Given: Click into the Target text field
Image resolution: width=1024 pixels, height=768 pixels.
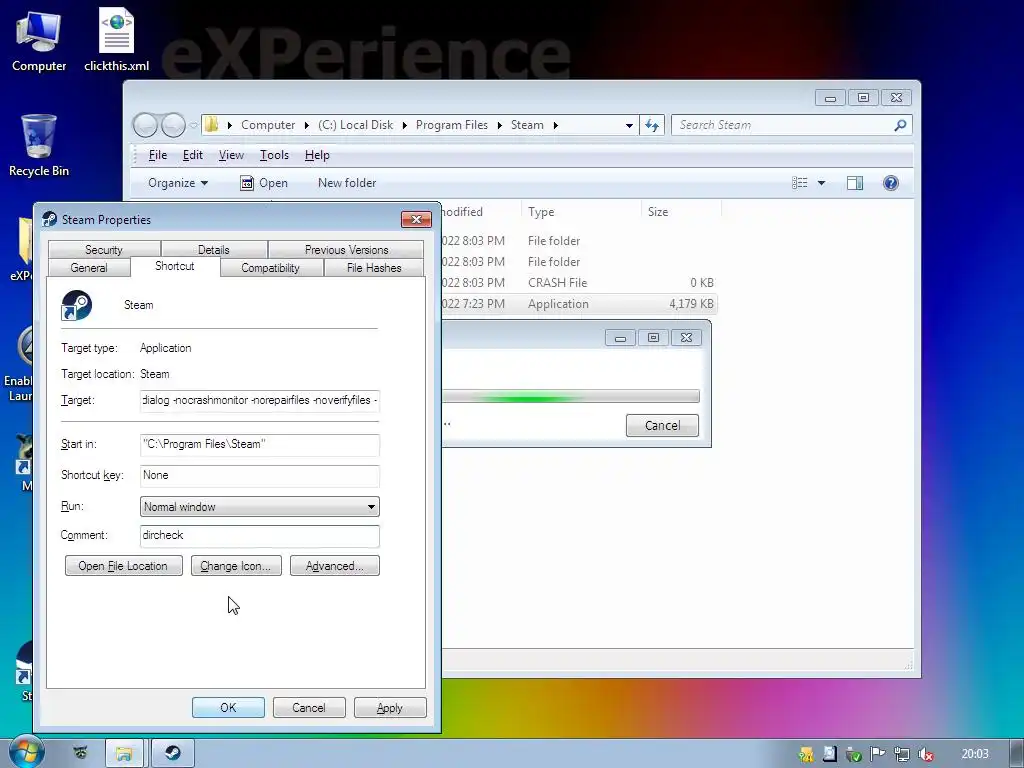Looking at the screenshot, I should click(260, 400).
